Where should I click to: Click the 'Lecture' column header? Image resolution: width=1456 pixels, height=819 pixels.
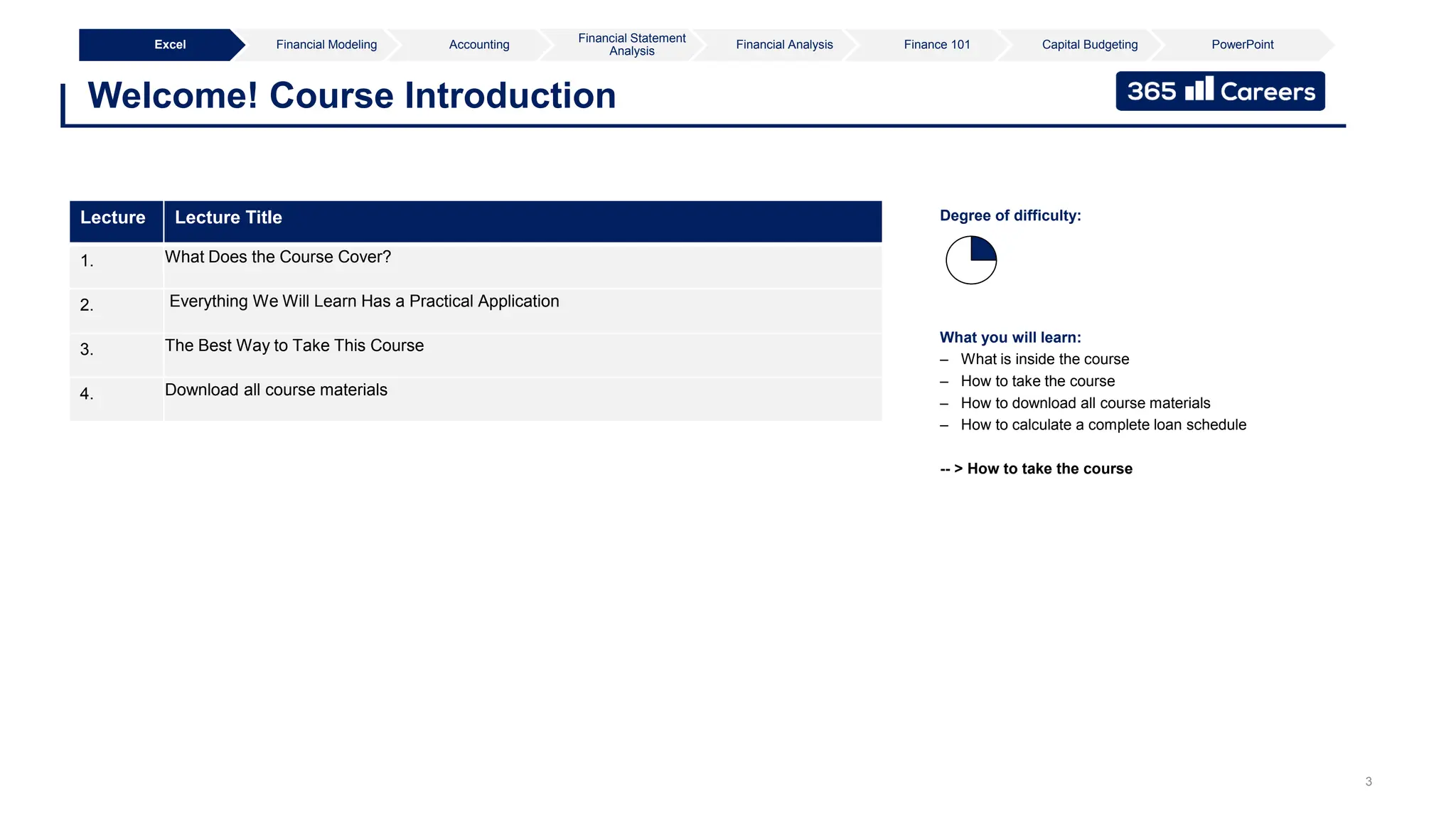pyautogui.click(x=117, y=221)
